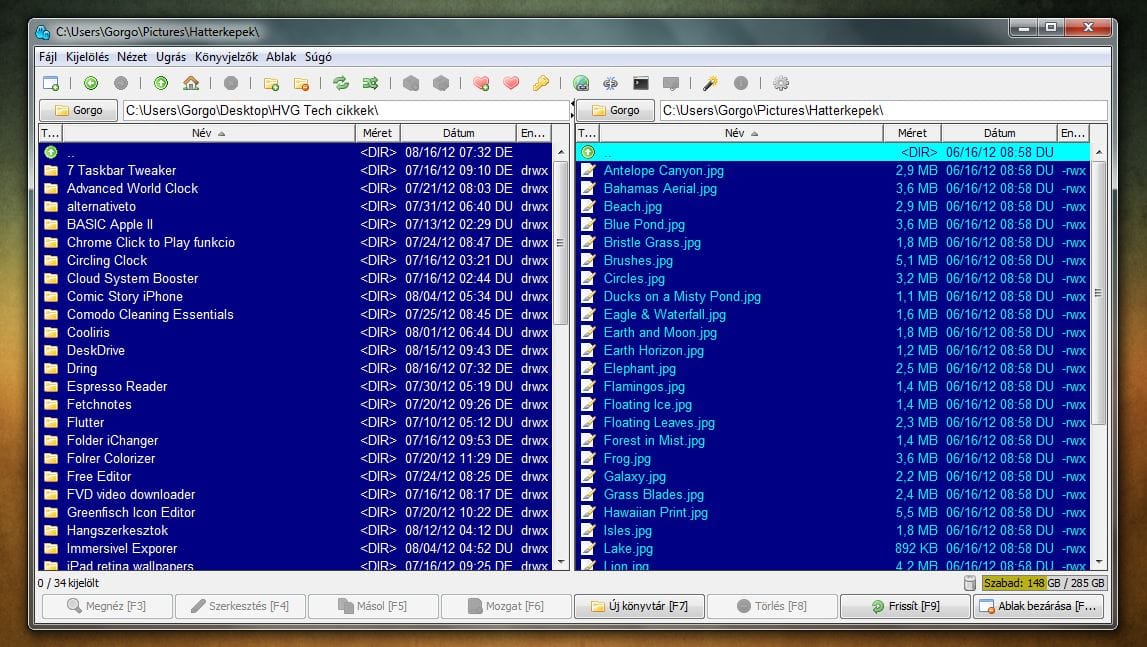Click the unmark group folder-minus icon
Screen dimensions: 1147x647
[x=301, y=83]
